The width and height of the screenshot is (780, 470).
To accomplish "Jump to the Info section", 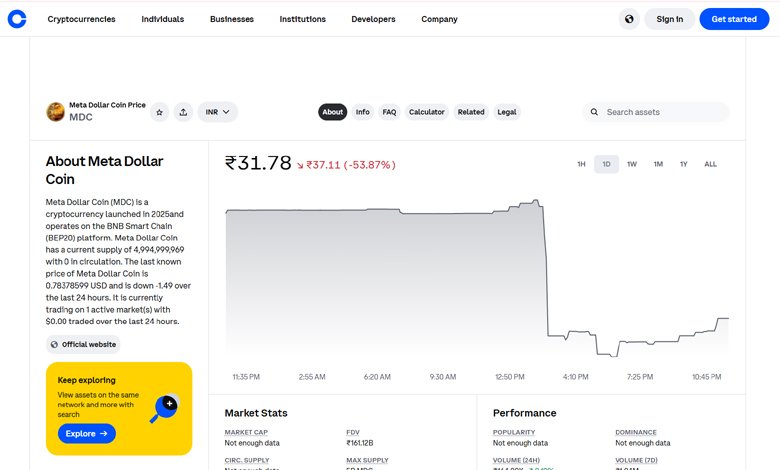I will click(363, 112).
